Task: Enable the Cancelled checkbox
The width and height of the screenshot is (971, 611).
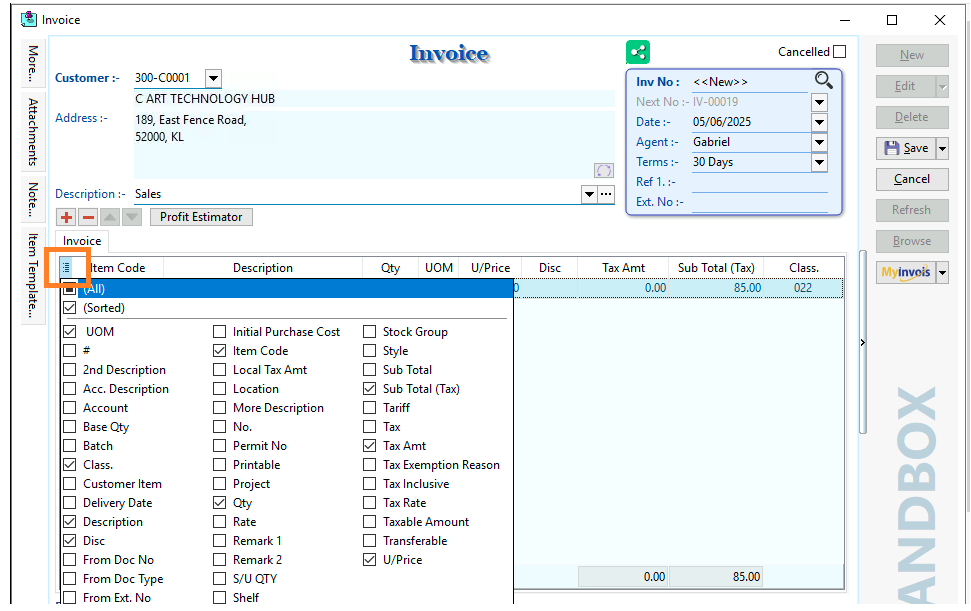Action: tap(839, 52)
